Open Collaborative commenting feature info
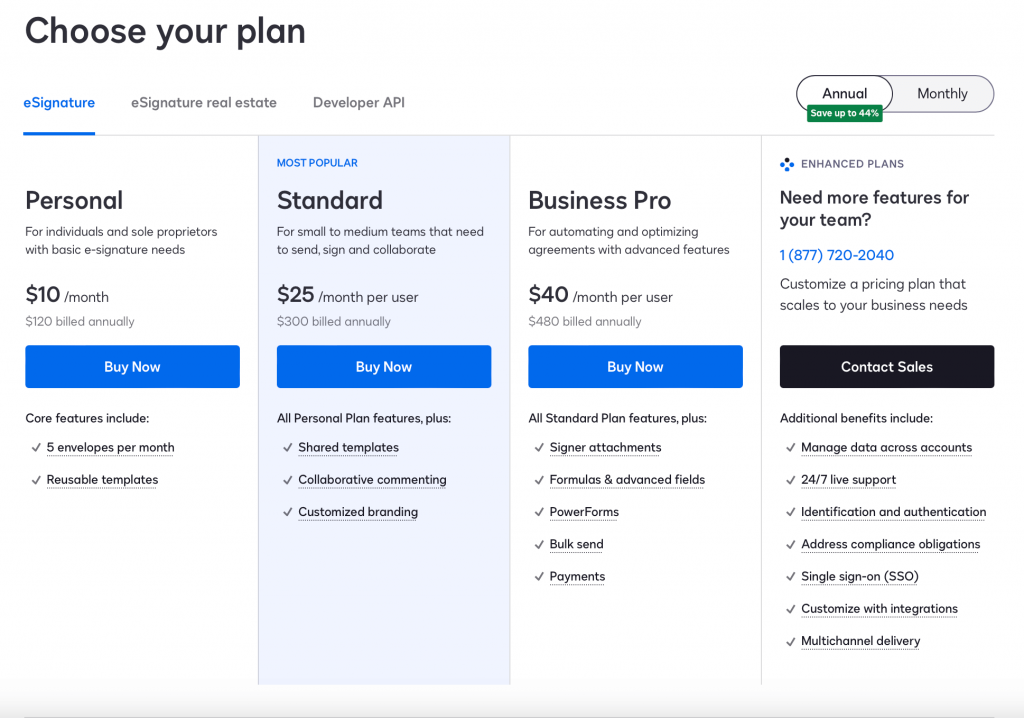Viewport: 1024px width, 718px height. pos(372,480)
